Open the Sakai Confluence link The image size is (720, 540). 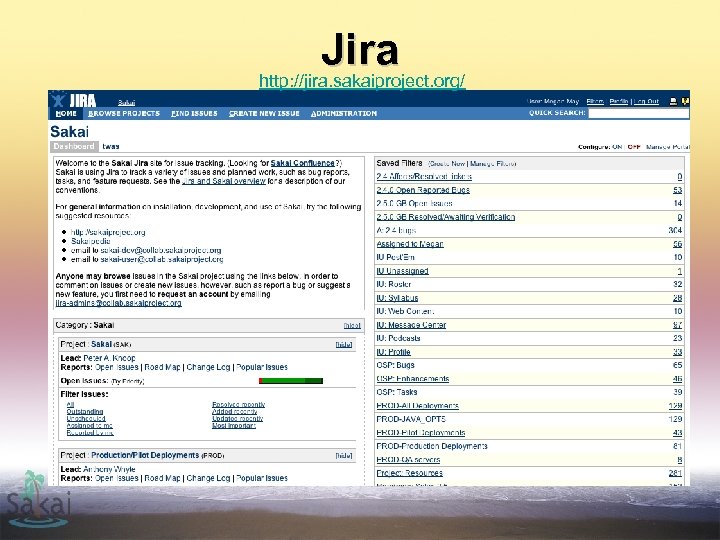pyautogui.click(x=303, y=163)
